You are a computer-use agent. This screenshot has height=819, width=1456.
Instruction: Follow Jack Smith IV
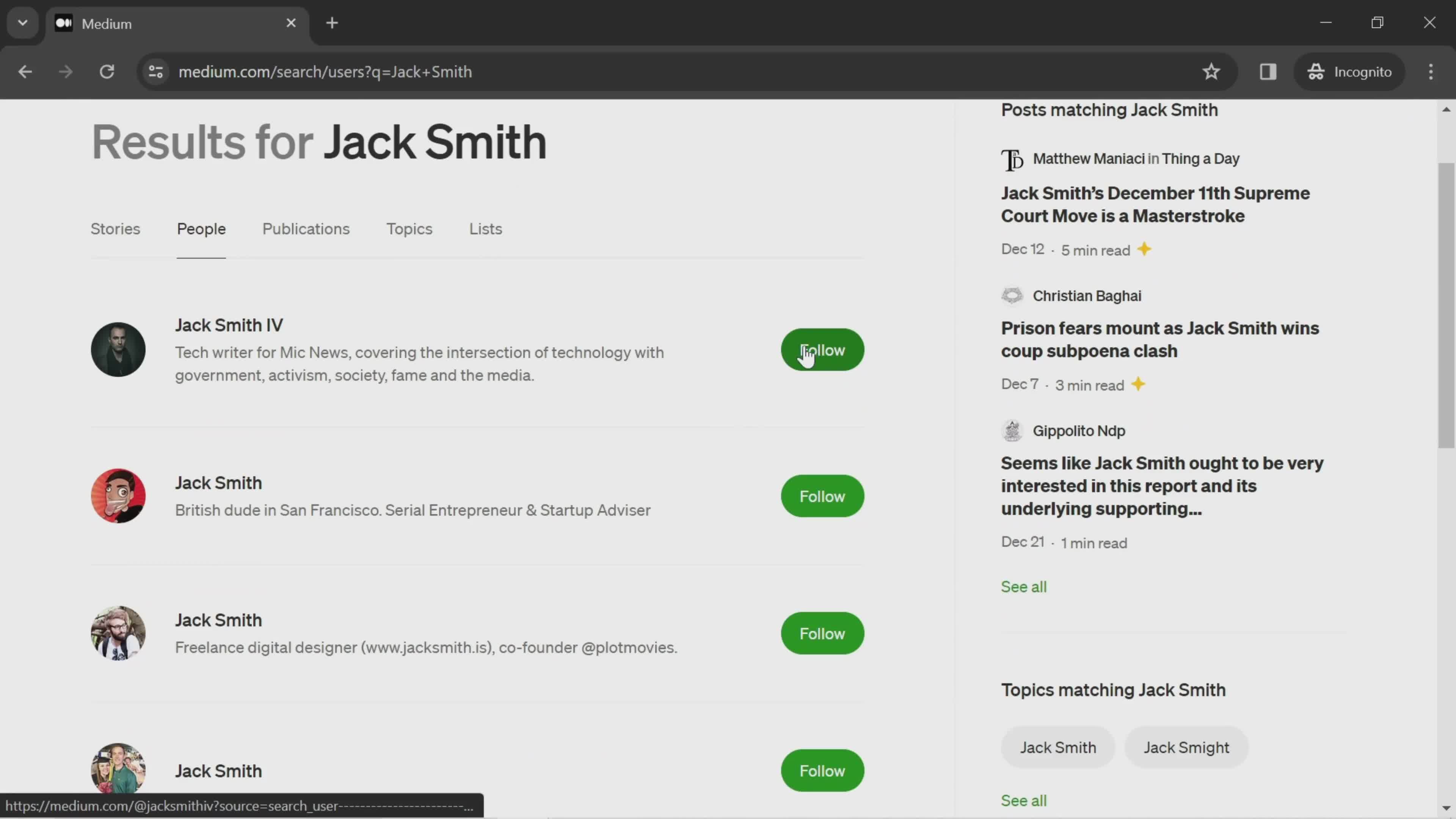[822, 350]
